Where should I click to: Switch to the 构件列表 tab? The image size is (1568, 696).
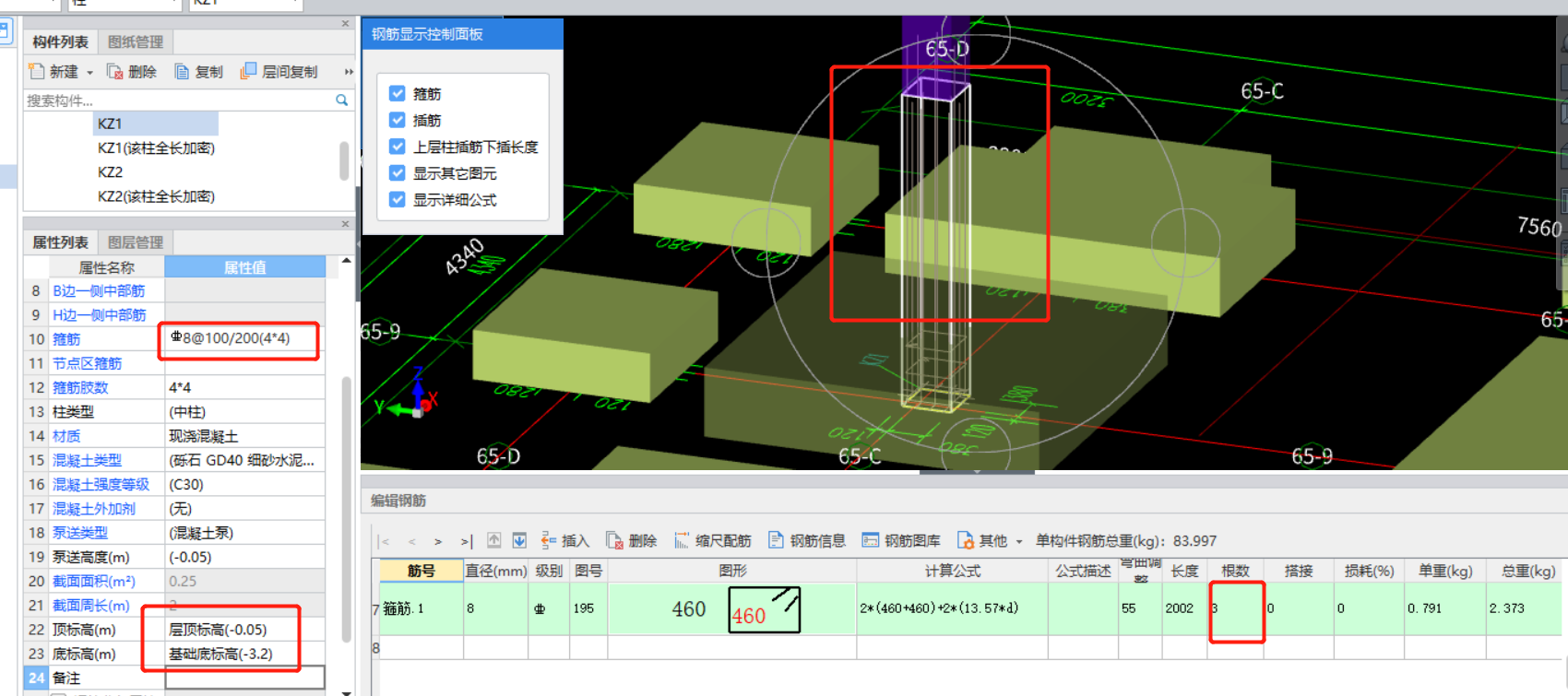pyautogui.click(x=60, y=41)
